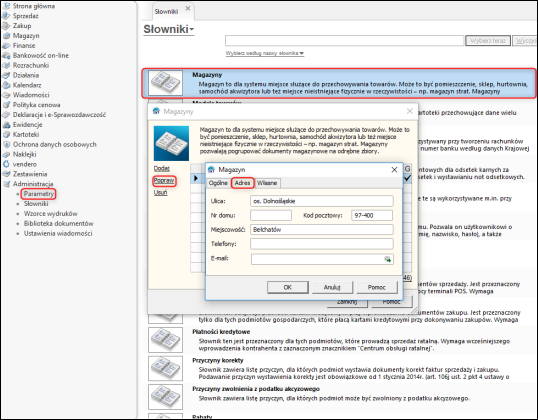Click the Dodaj link in Magazyny
The width and height of the screenshot is (538, 420).
tap(162, 168)
